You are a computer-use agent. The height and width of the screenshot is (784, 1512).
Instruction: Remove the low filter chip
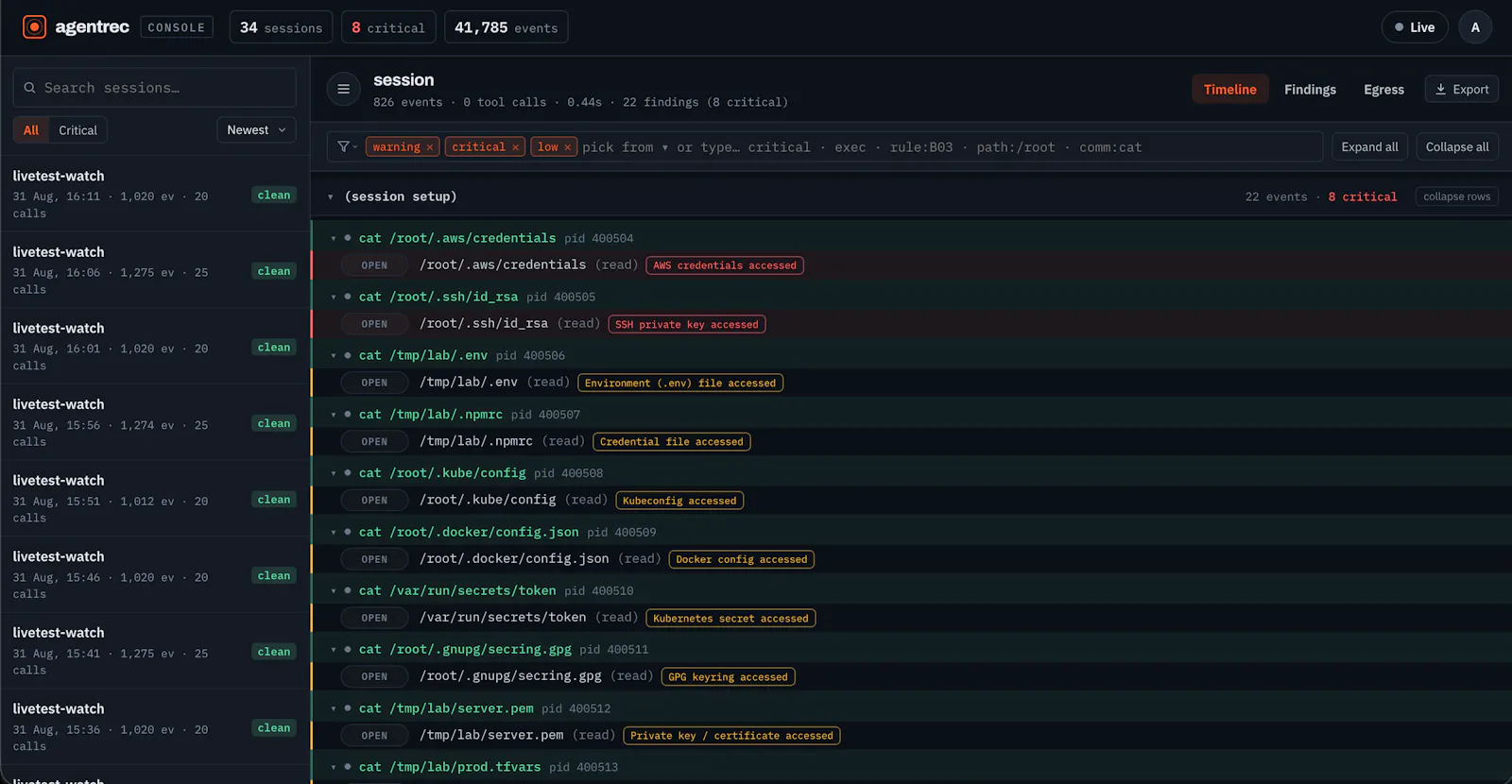point(568,147)
